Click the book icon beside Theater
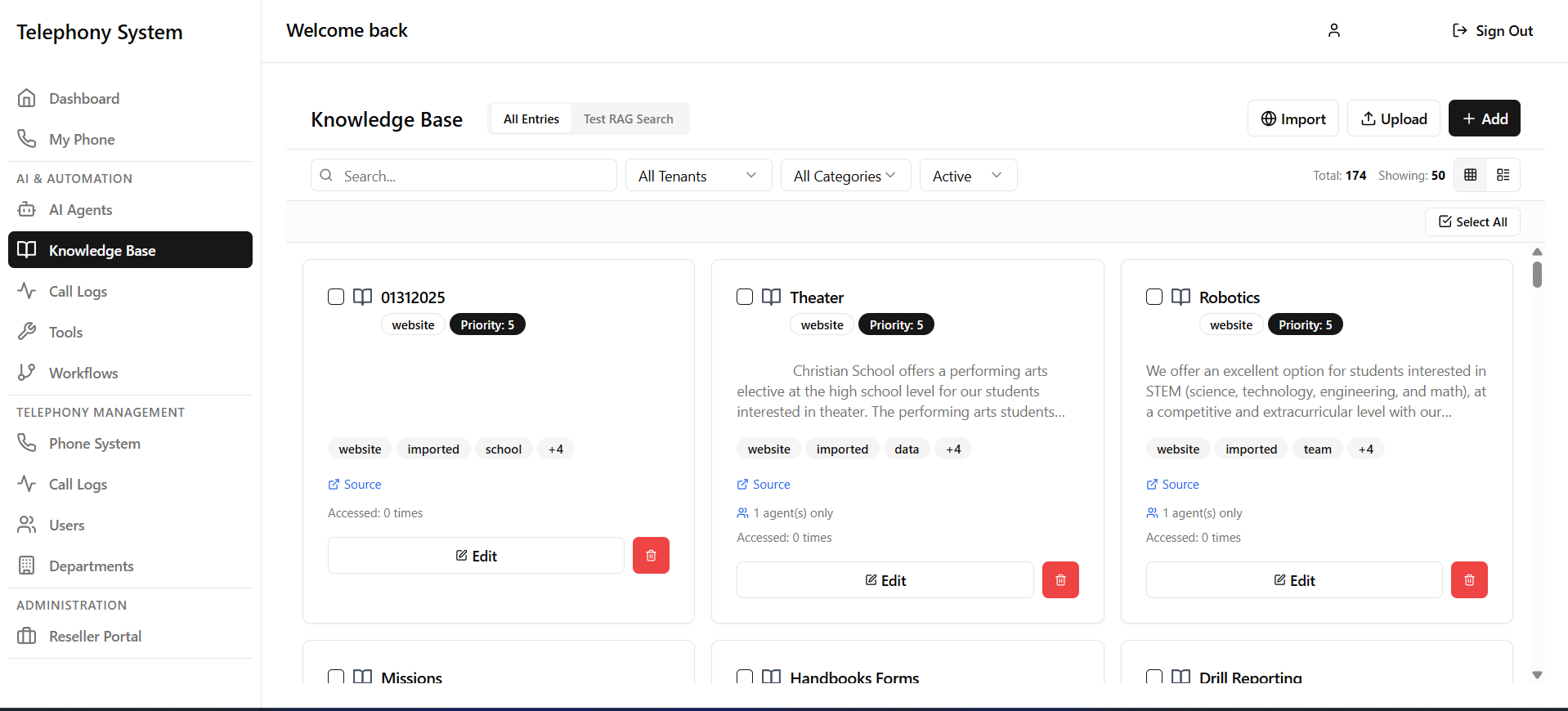Screen dimensions: 1568x711 tap(771, 297)
